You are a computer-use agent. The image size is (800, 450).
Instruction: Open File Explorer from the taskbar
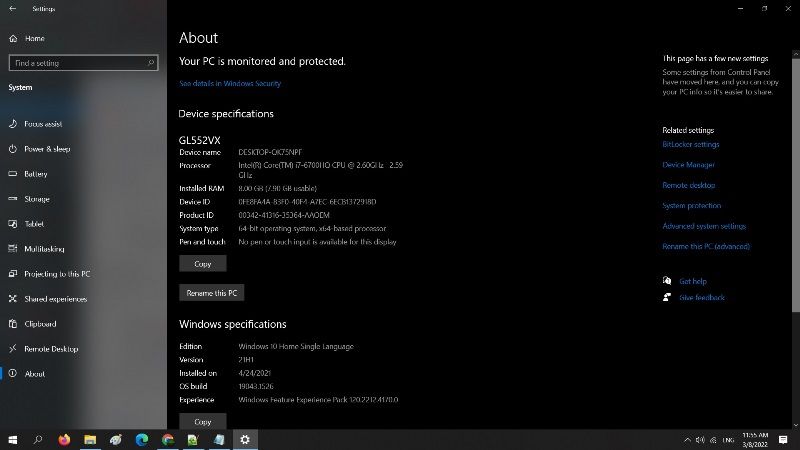pos(90,439)
